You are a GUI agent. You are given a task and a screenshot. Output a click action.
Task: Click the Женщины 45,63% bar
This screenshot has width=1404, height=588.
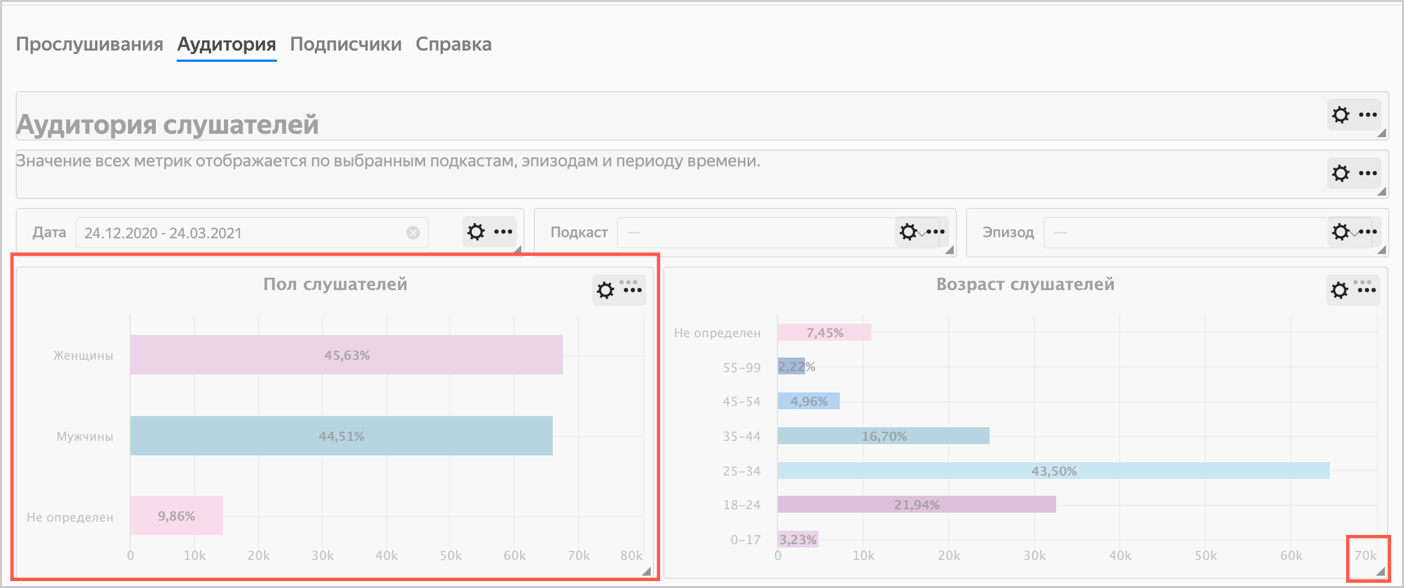tap(346, 355)
